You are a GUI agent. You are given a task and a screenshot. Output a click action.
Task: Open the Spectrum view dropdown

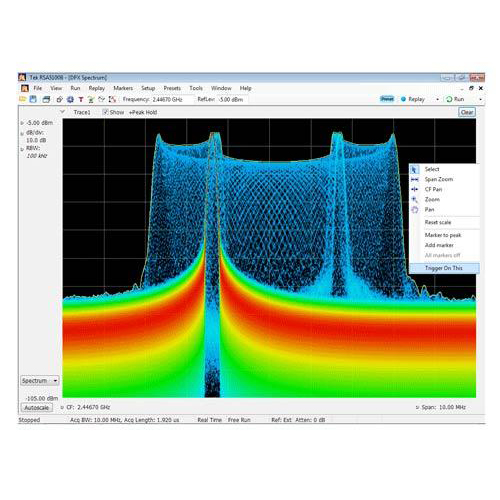click(40, 381)
